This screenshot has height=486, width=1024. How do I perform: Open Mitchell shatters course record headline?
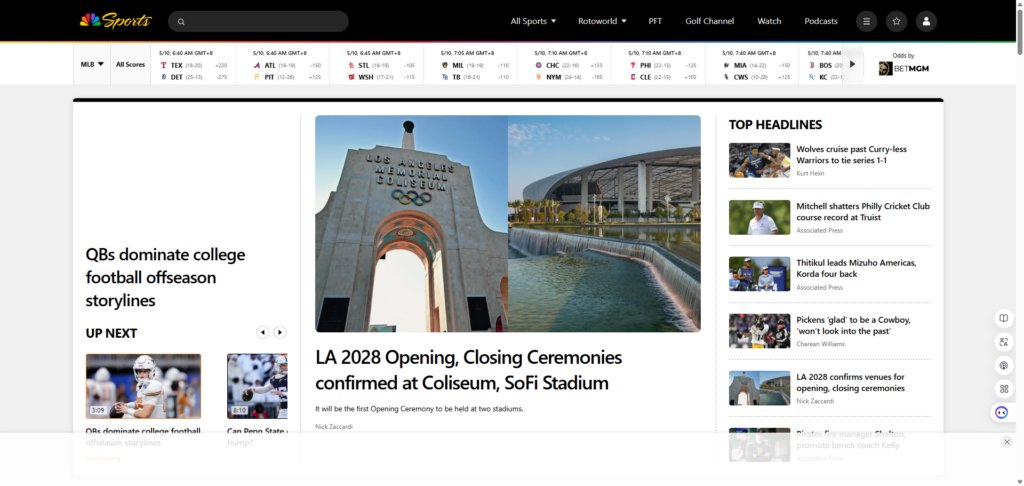coord(863,212)
